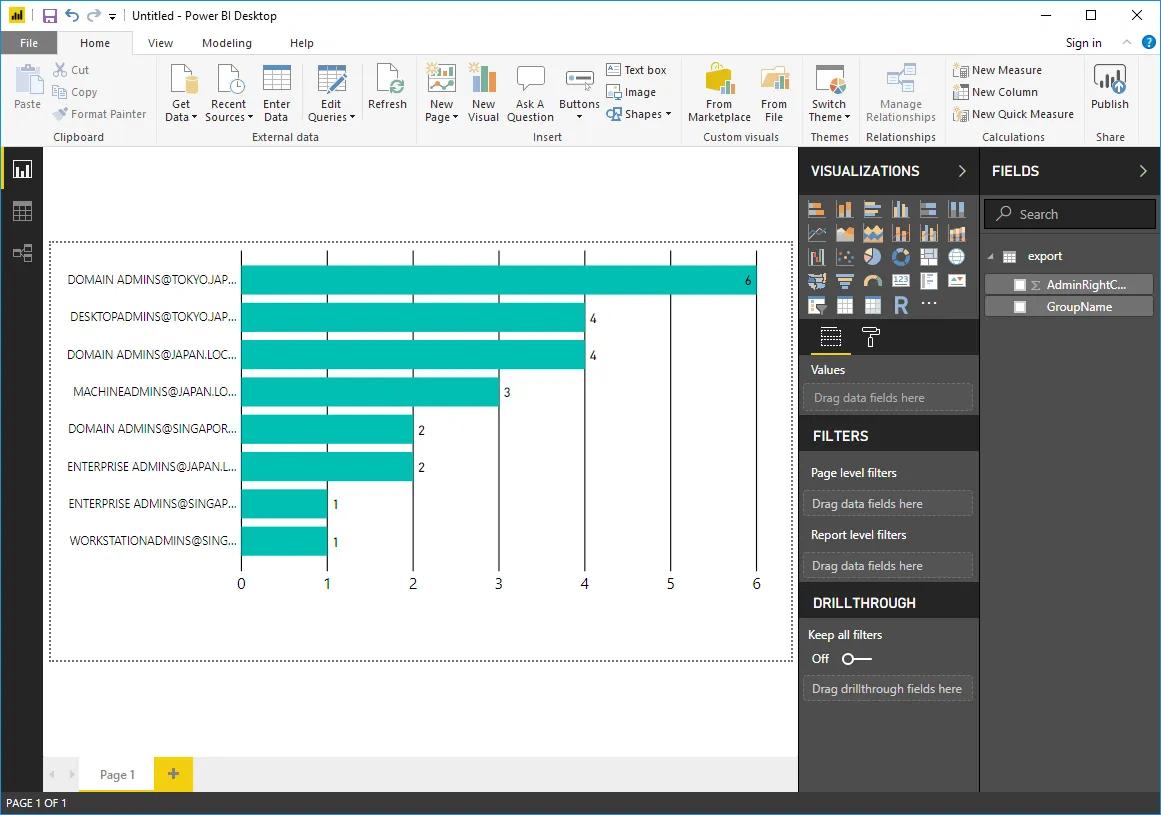Select the Pie chart visualization

(872, 257)
